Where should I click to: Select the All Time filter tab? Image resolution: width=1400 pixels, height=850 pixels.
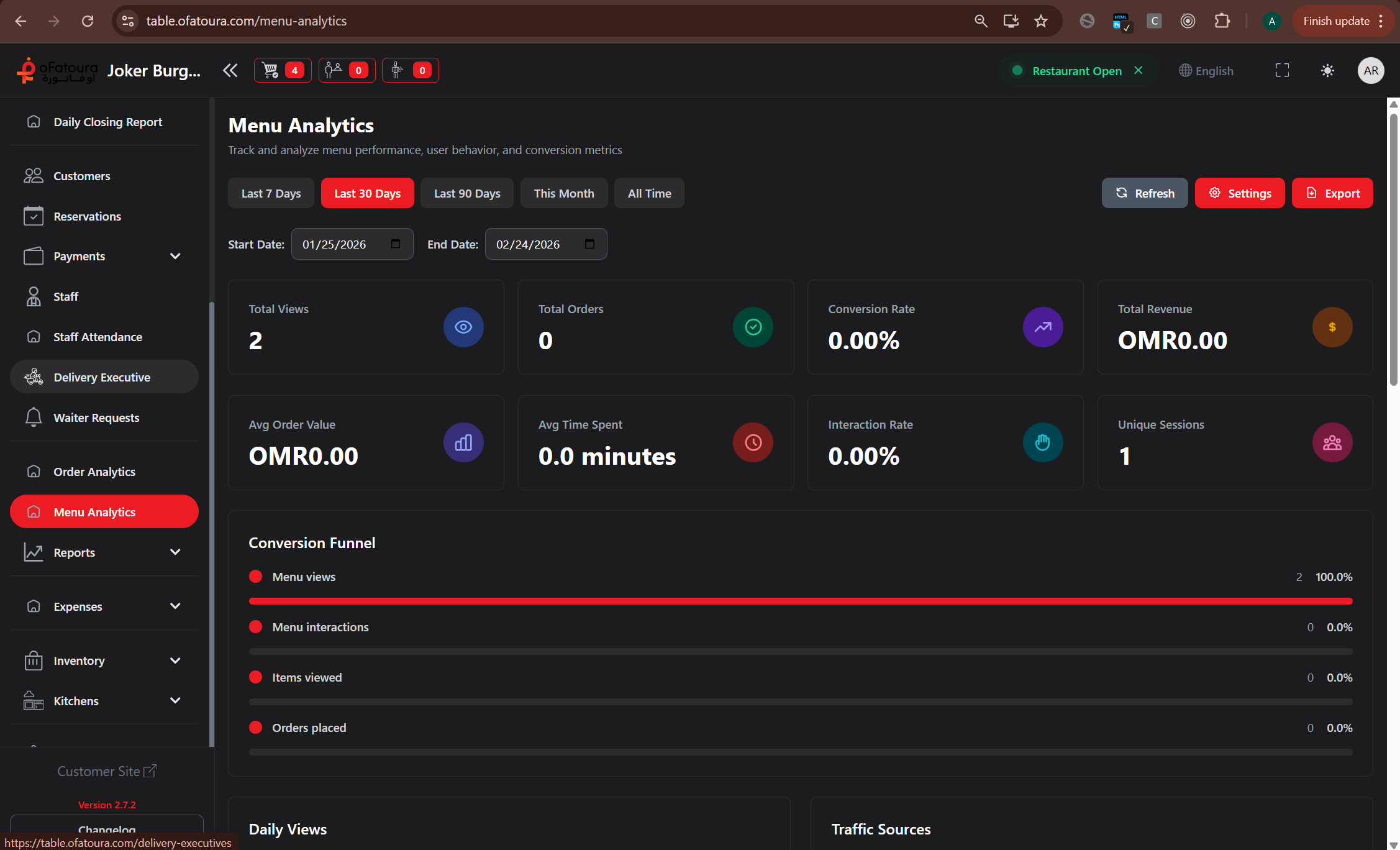tap(649, 193)
